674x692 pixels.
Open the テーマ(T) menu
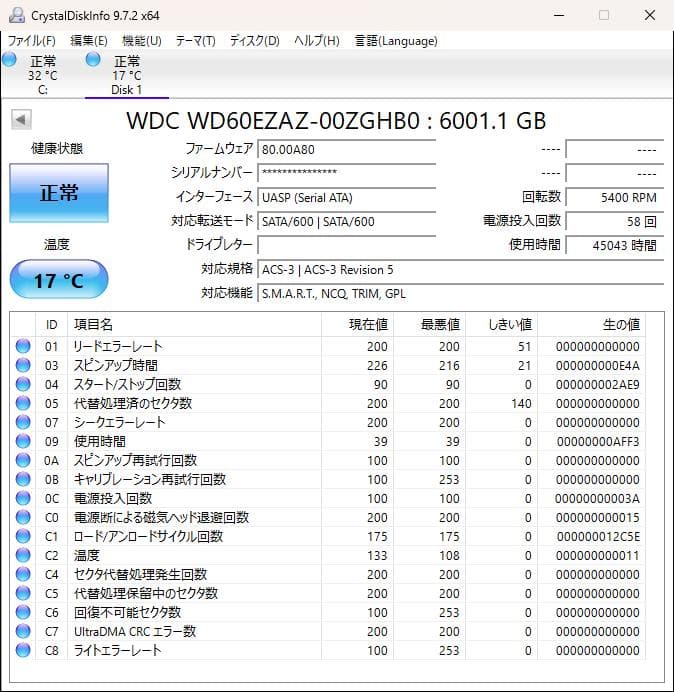click(196, 41)
